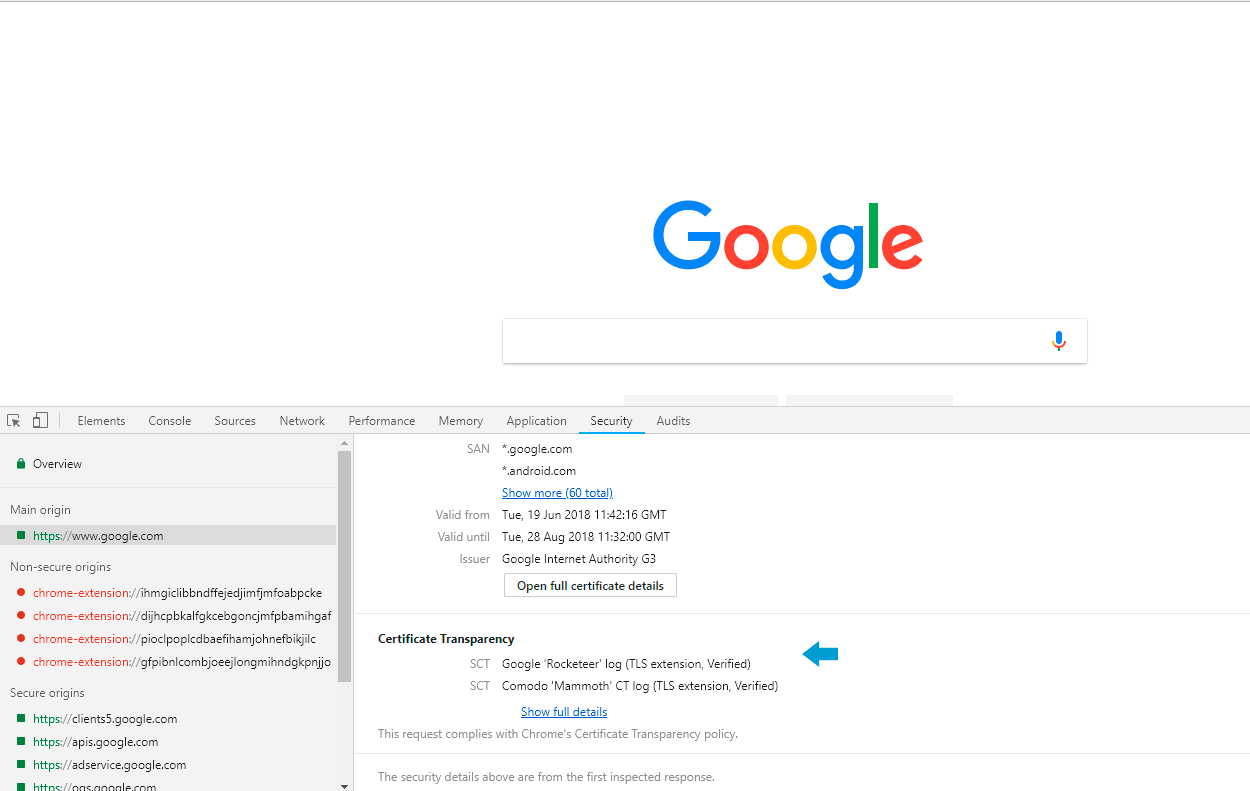Click the Google 'Rocketeer' log SCT entry
This screenshot has width=1250, height=791.
pyautogui.click(x=626, y=664)
